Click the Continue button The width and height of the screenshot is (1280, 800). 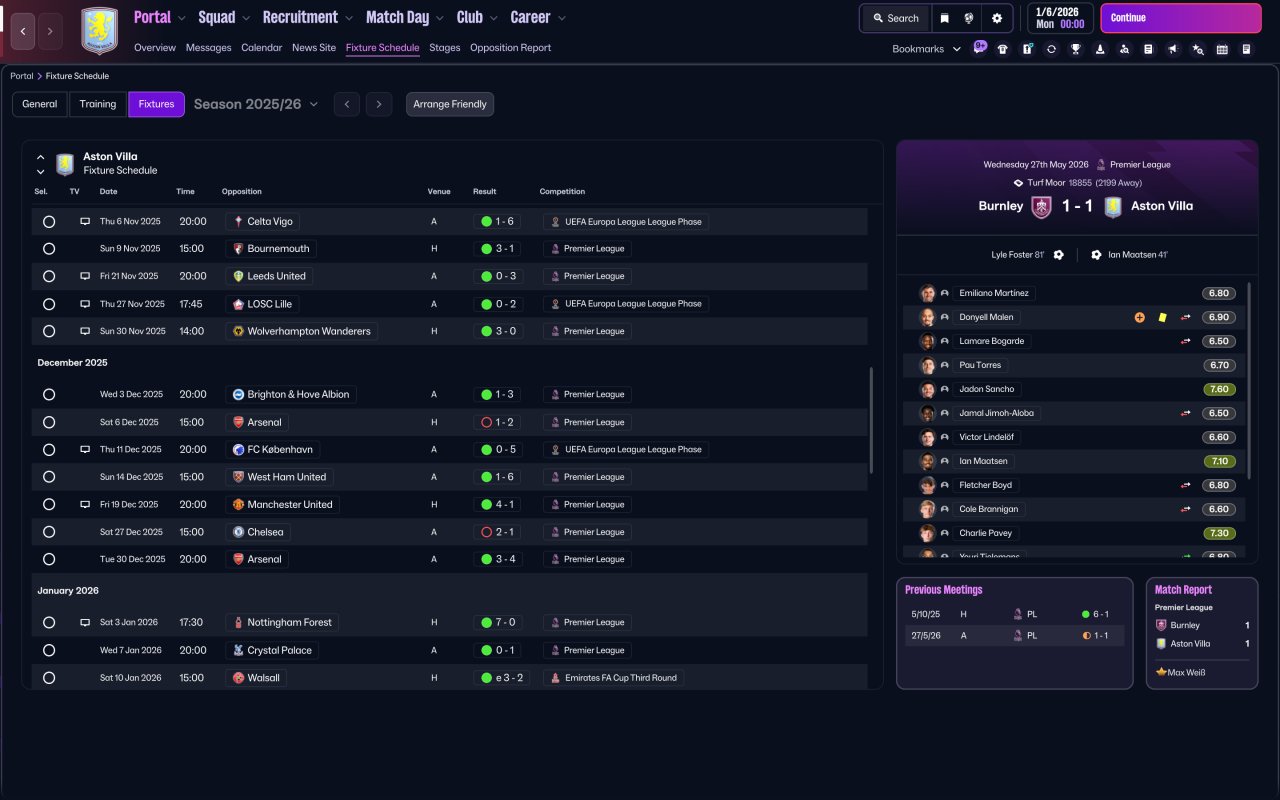pyautogui.click(x=1181, y=18)
